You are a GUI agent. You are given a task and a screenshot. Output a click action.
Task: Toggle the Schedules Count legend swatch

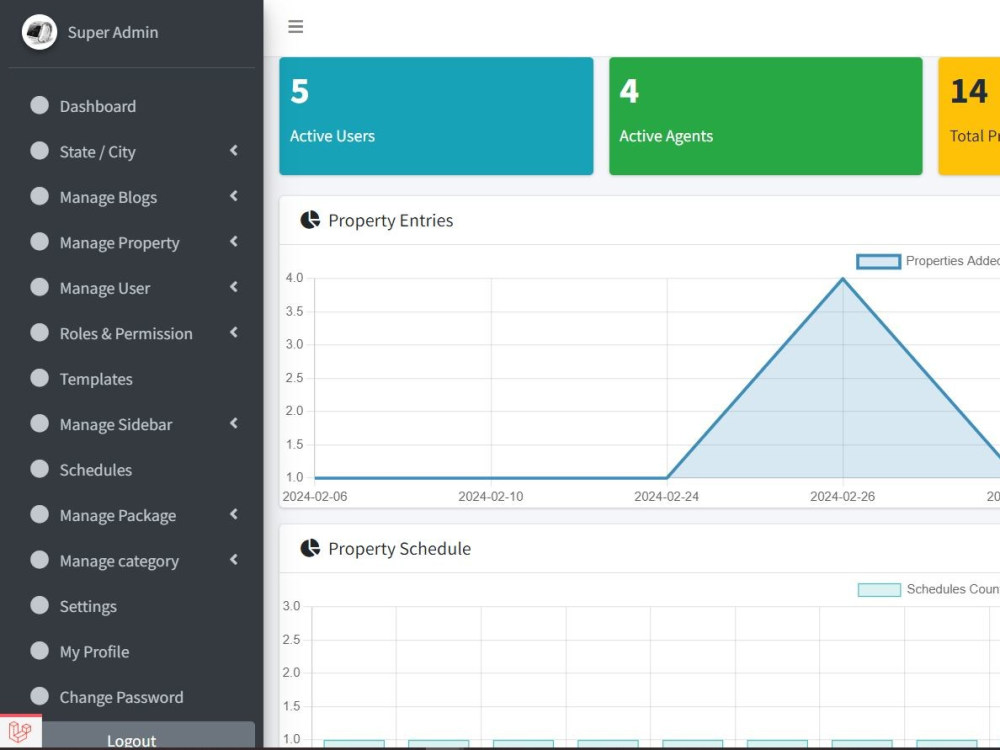(879, 590)
